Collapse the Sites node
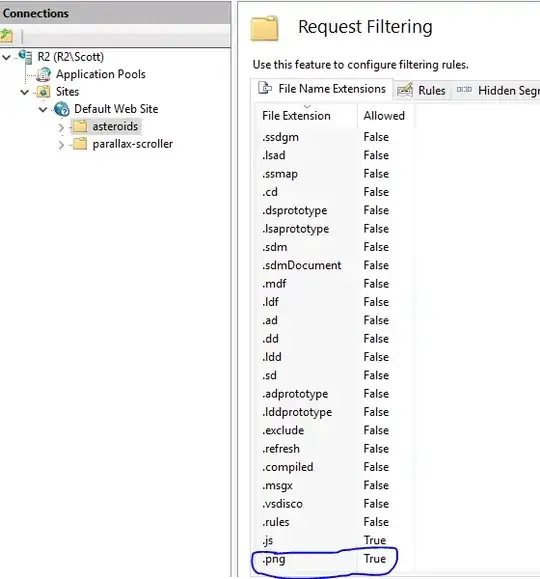540x579 pixels. tap(24, 92)
